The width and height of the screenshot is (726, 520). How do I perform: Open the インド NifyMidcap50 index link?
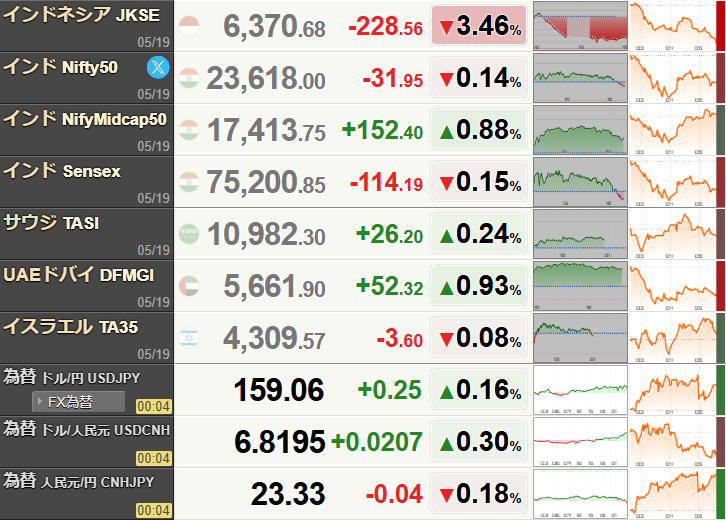85,119
